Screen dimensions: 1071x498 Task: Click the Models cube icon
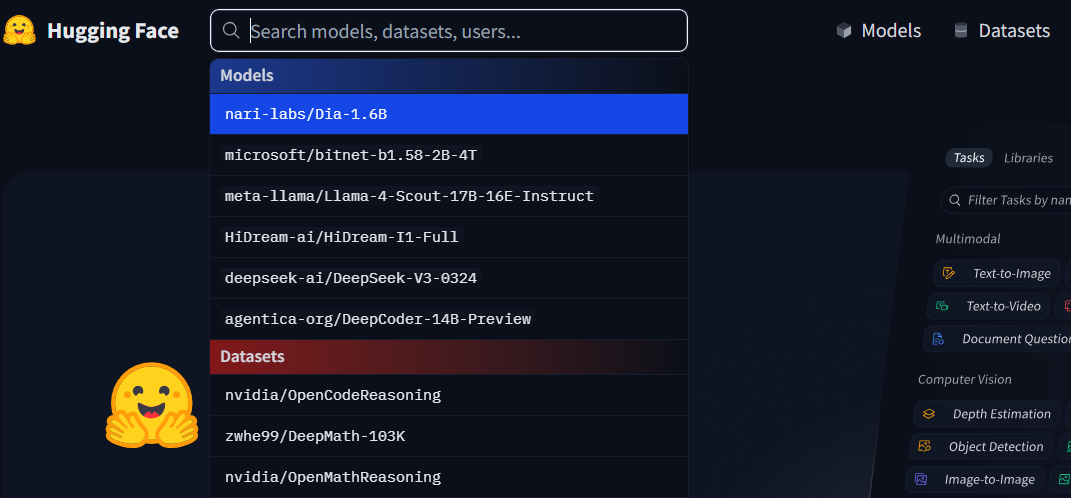[844, 31]
